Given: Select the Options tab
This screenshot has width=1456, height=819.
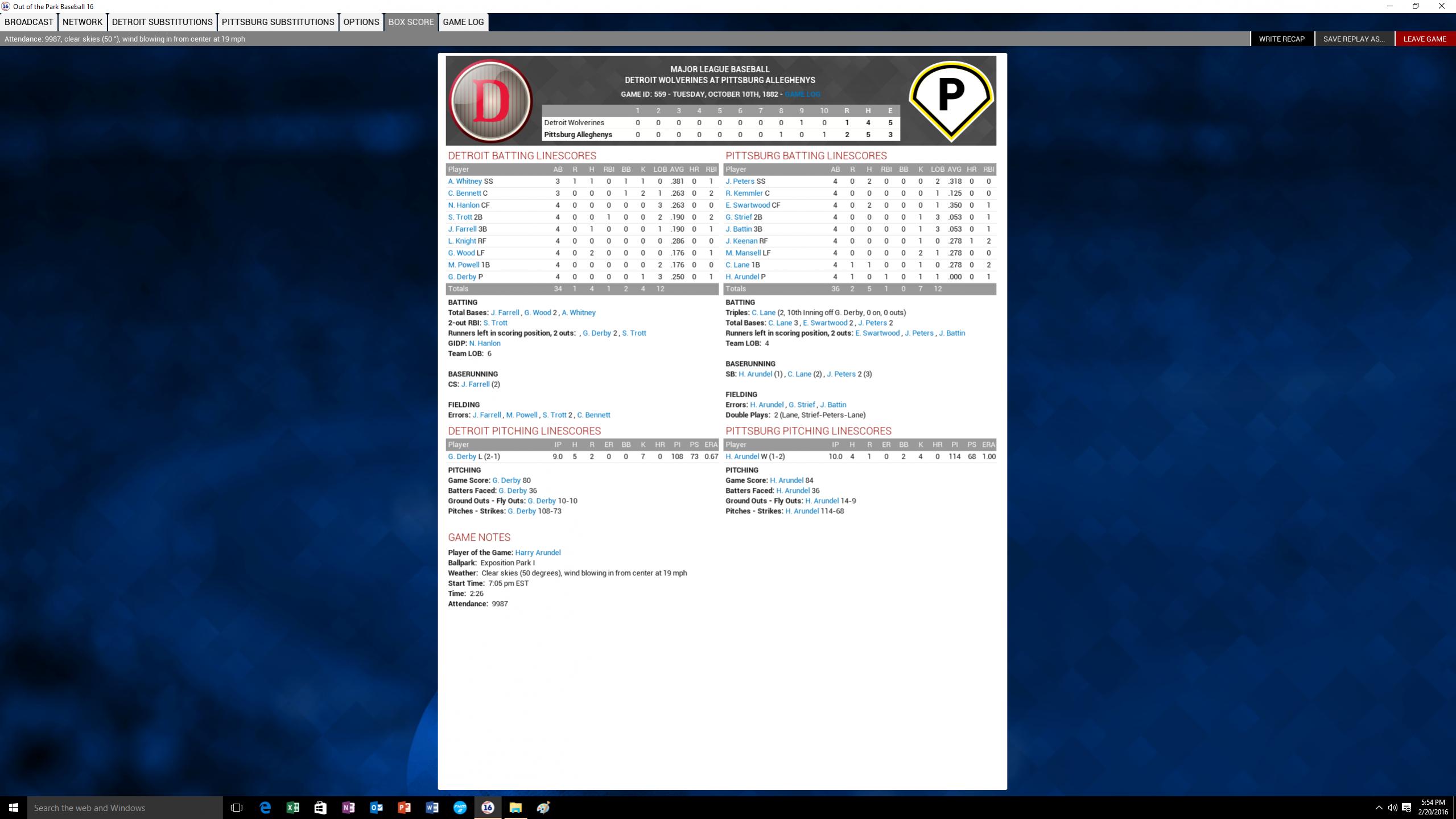Looking at the screenshot, I should [x=361, y=22].
